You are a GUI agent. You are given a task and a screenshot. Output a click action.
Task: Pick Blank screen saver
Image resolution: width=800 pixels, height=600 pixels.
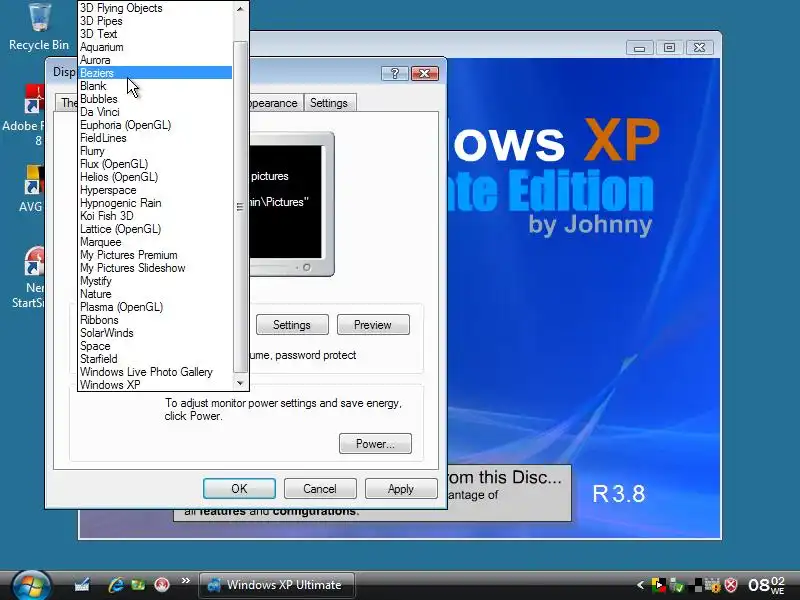156,86
